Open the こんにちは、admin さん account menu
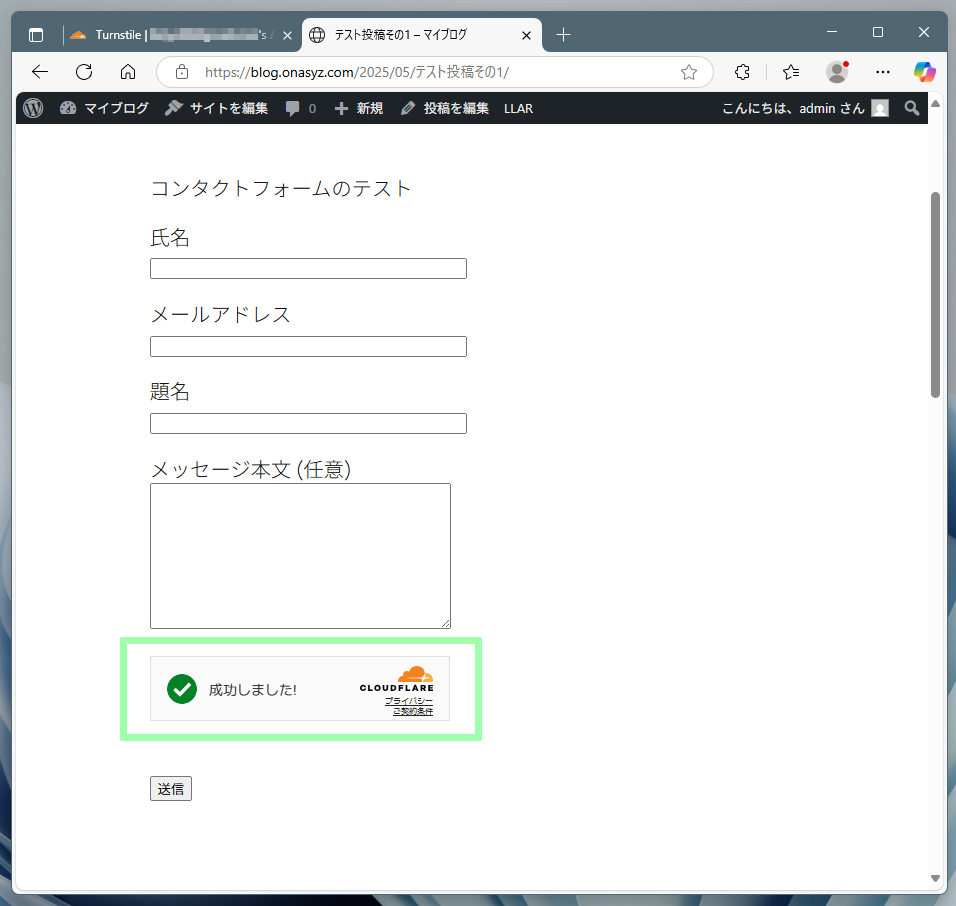 coord(804,108)
